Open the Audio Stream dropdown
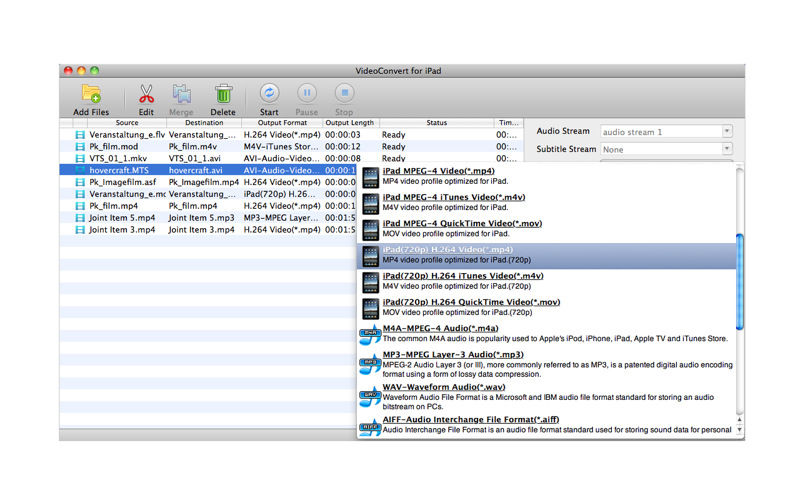The image size is (800, 500). pos(666,131)
